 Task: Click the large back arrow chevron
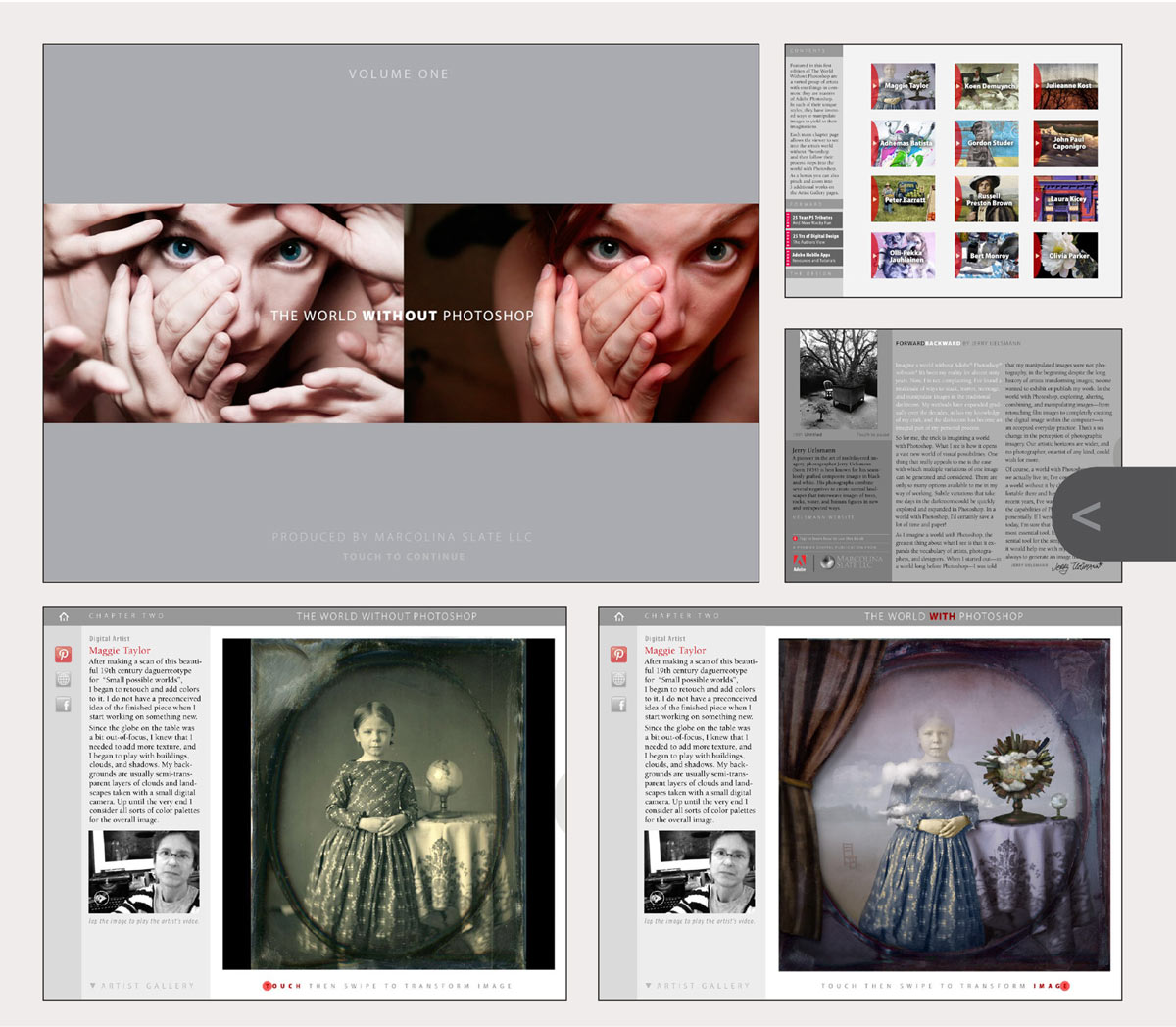(x=1086, y=515)
